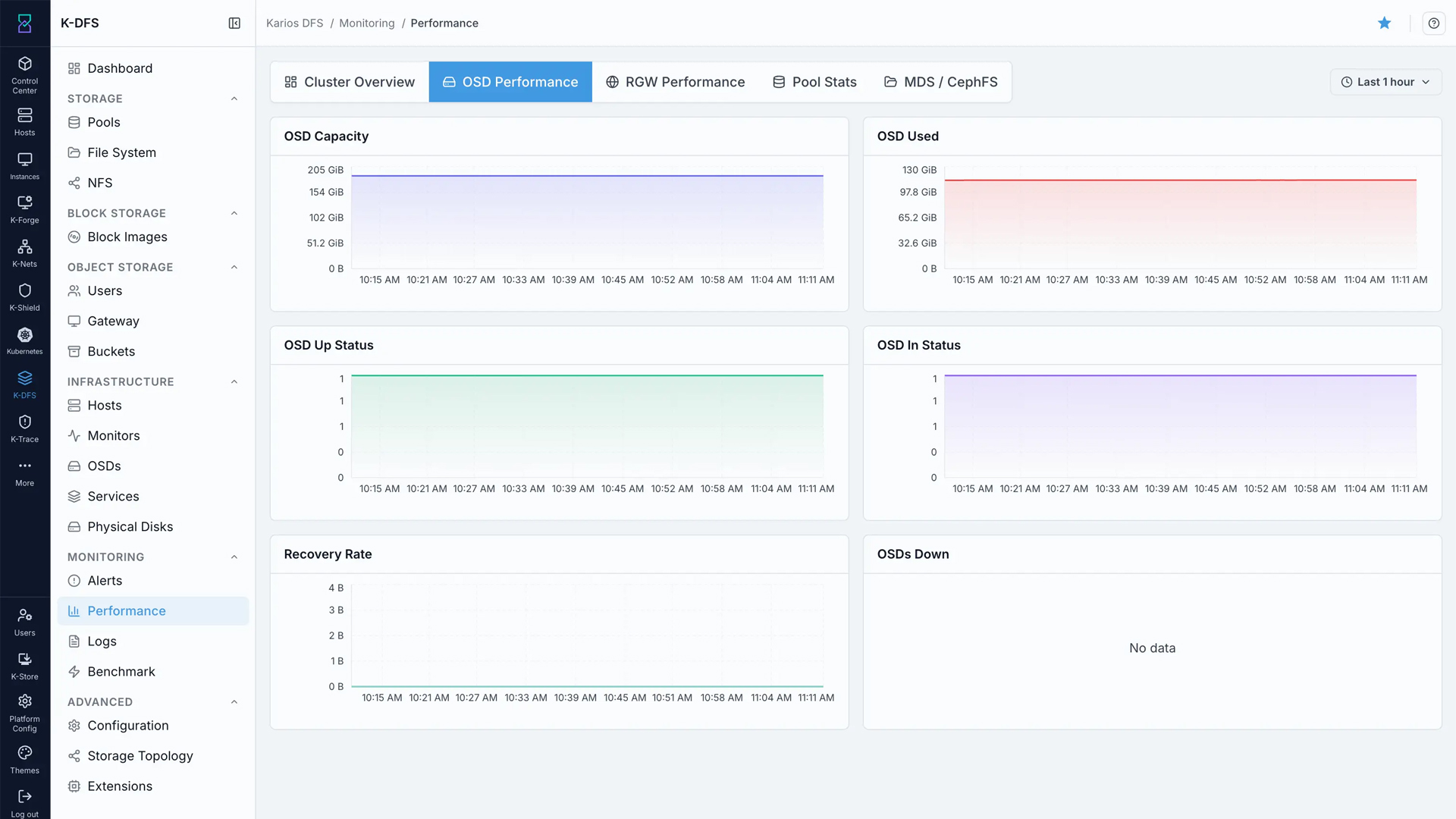
Task: Open Alerts under Monitoring
Action: [153, 580]
